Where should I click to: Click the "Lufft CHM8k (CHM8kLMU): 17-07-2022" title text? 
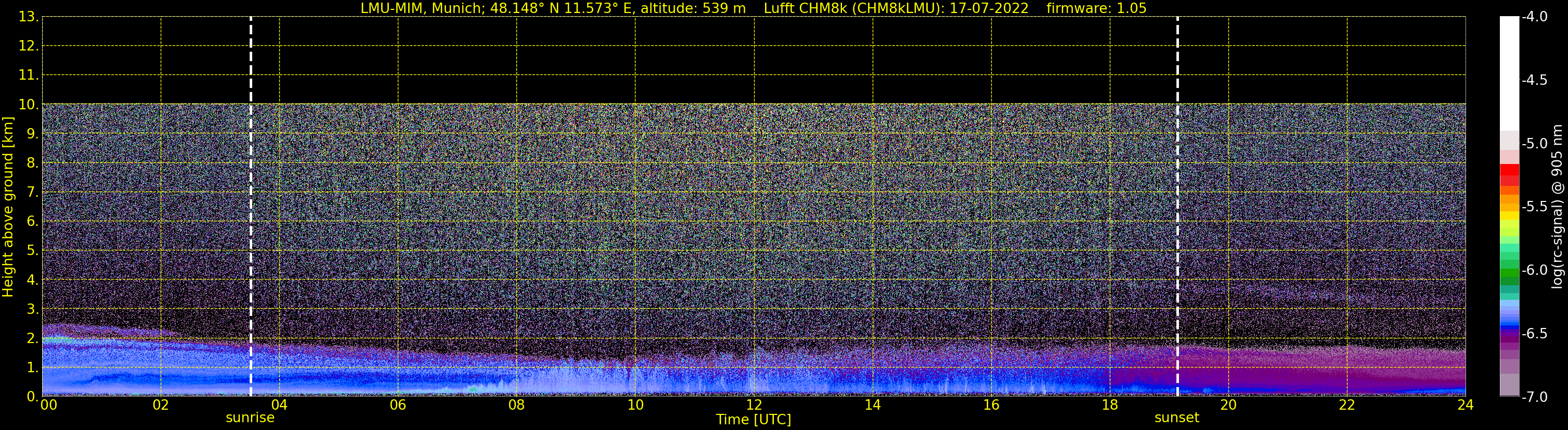(x=896, y=8)
